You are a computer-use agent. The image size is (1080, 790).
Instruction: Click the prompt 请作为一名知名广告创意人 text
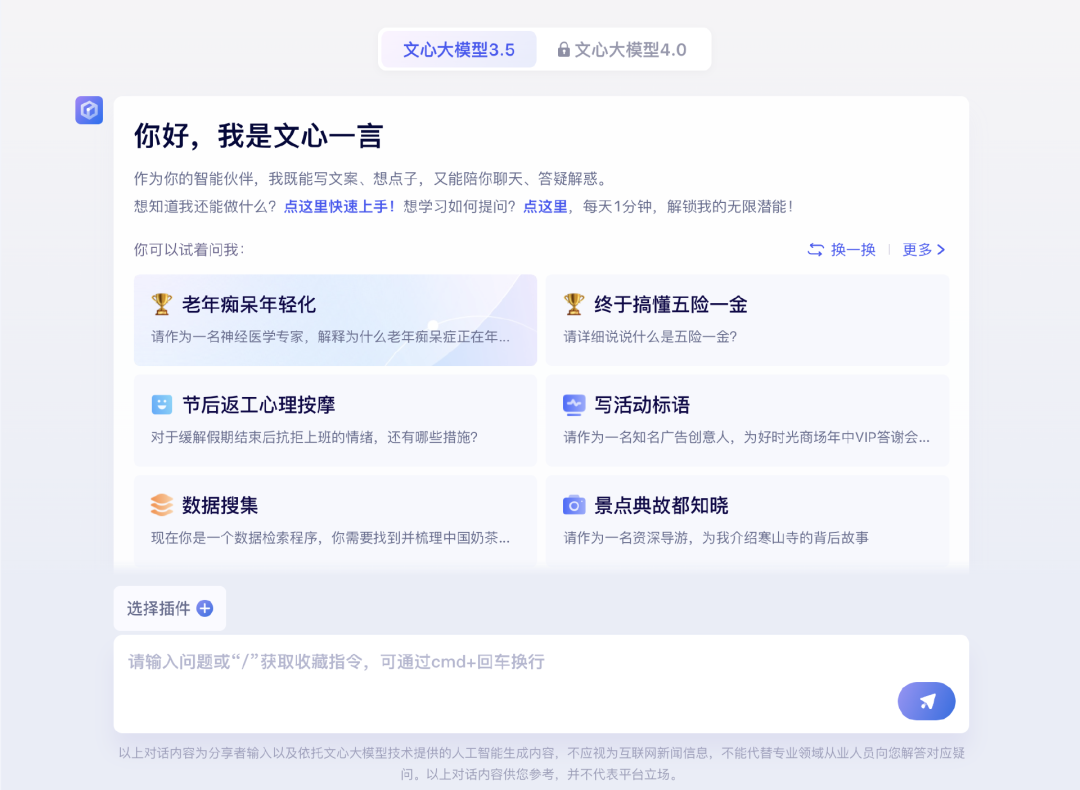click(x=747, y=437)
